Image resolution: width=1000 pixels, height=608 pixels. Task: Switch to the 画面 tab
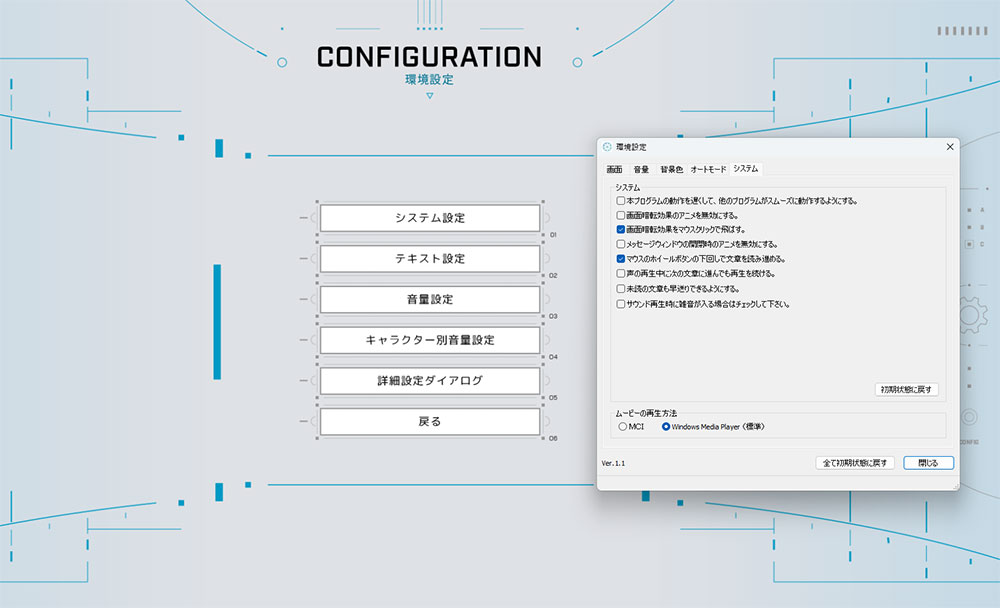(614, 169)
